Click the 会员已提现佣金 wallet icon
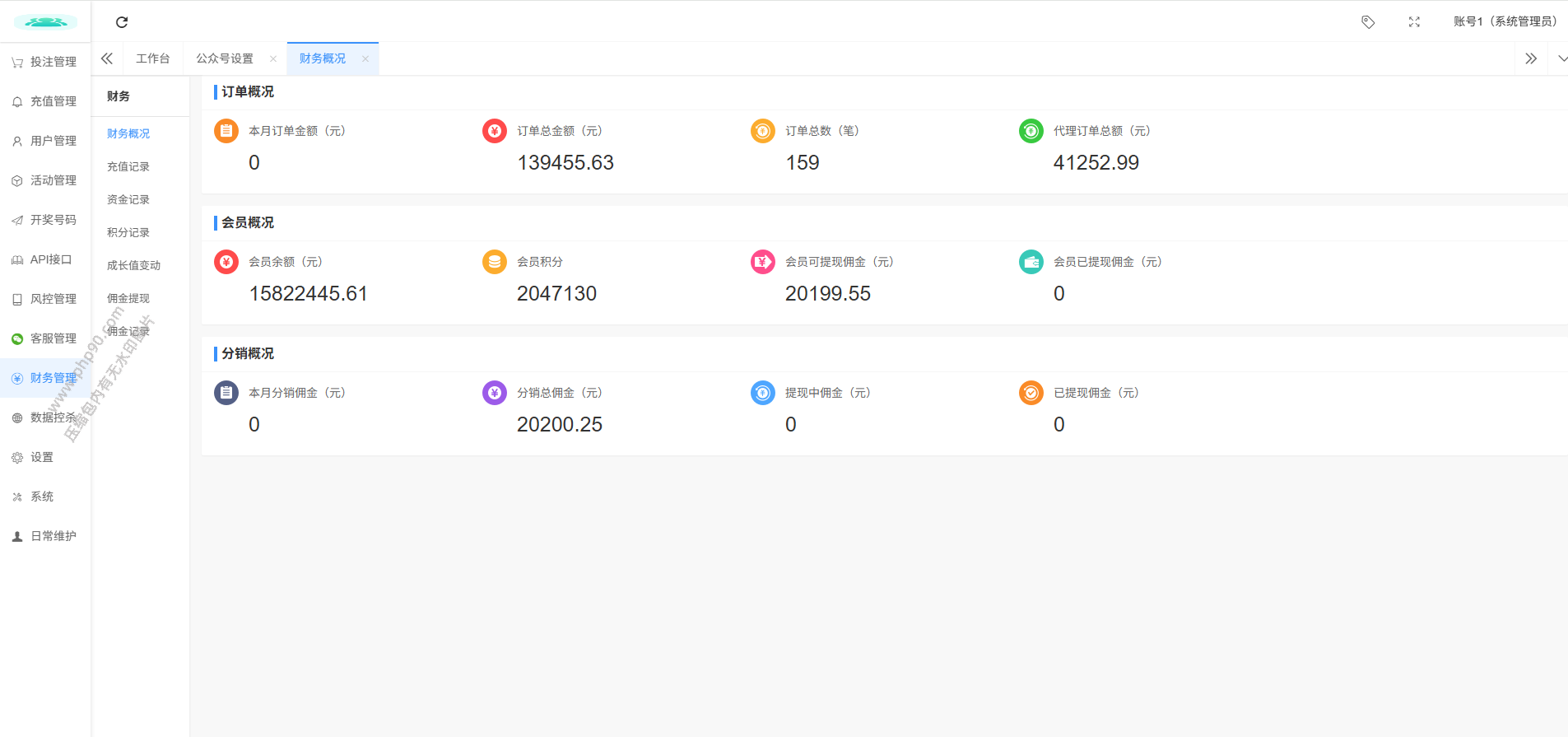 [x=1031, y=262]
